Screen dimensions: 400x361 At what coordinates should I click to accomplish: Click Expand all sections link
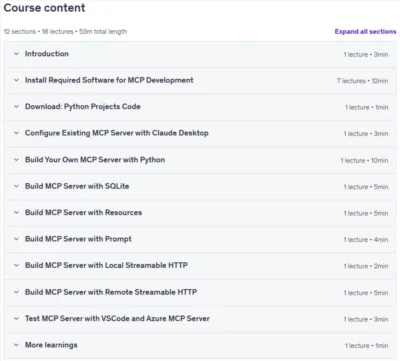365,32
